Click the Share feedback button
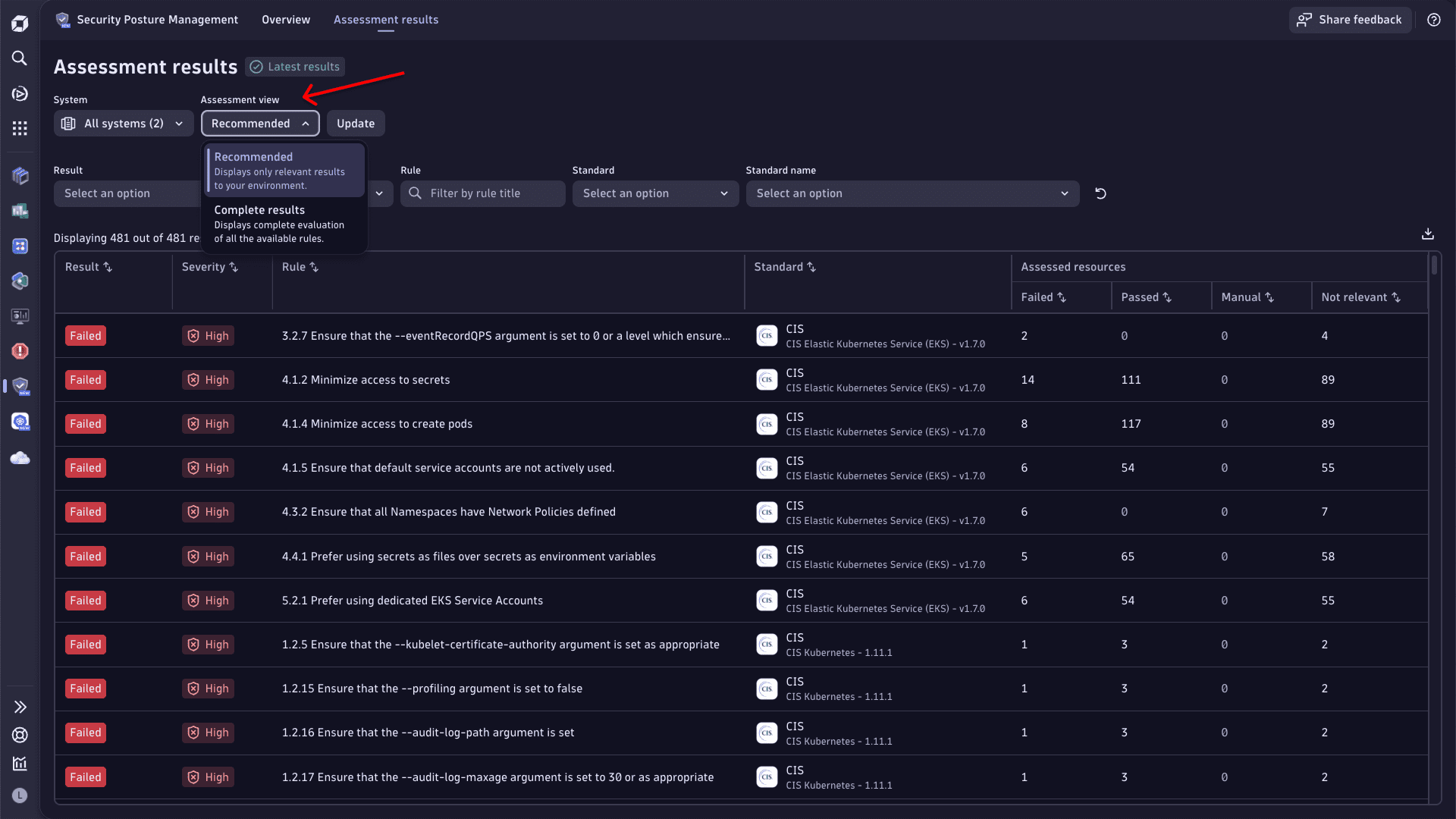Image resolution: width=1456 pixels, height=819 pixels. tap(1350, 20)
